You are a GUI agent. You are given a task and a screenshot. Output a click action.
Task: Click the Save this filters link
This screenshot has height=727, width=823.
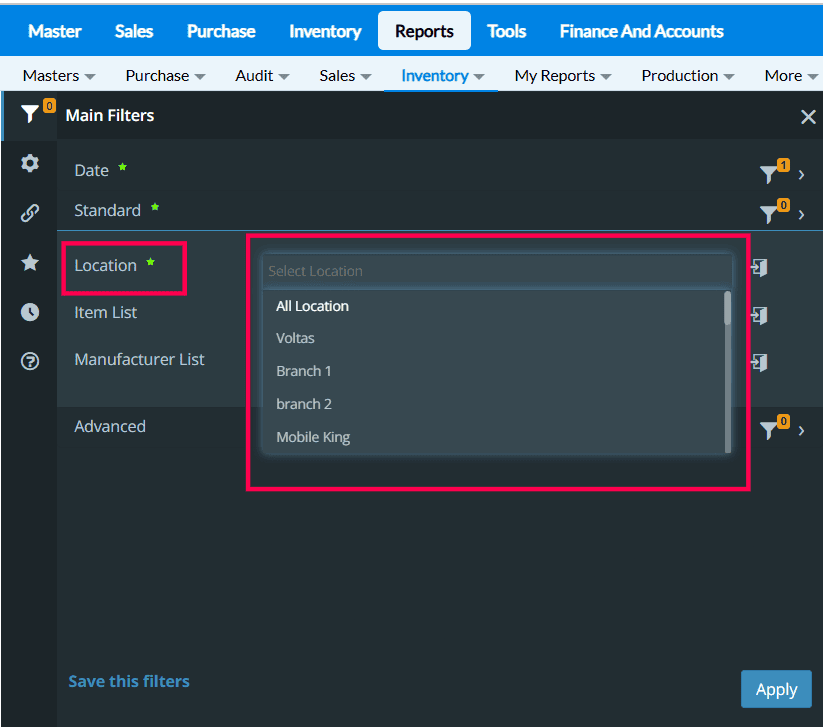(x=129, y=681)
